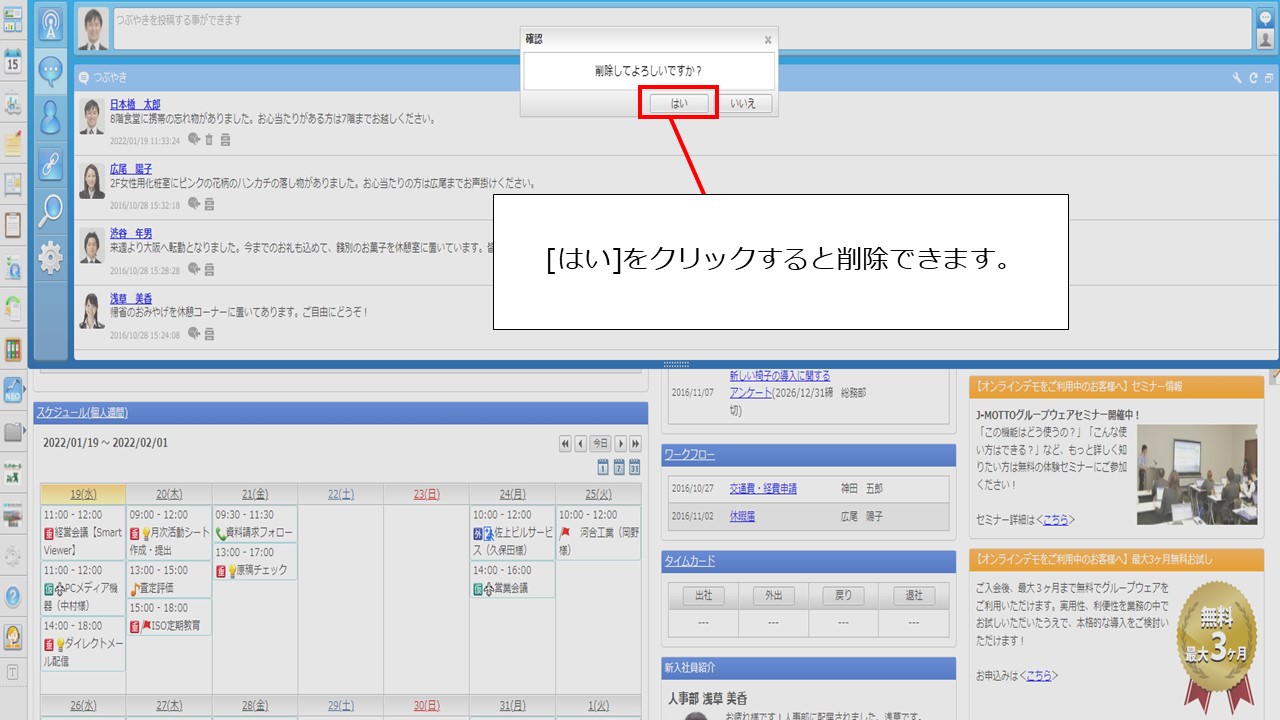
Task: Click reply icon on 浅草 美香's post
Action: coord(194,335)
